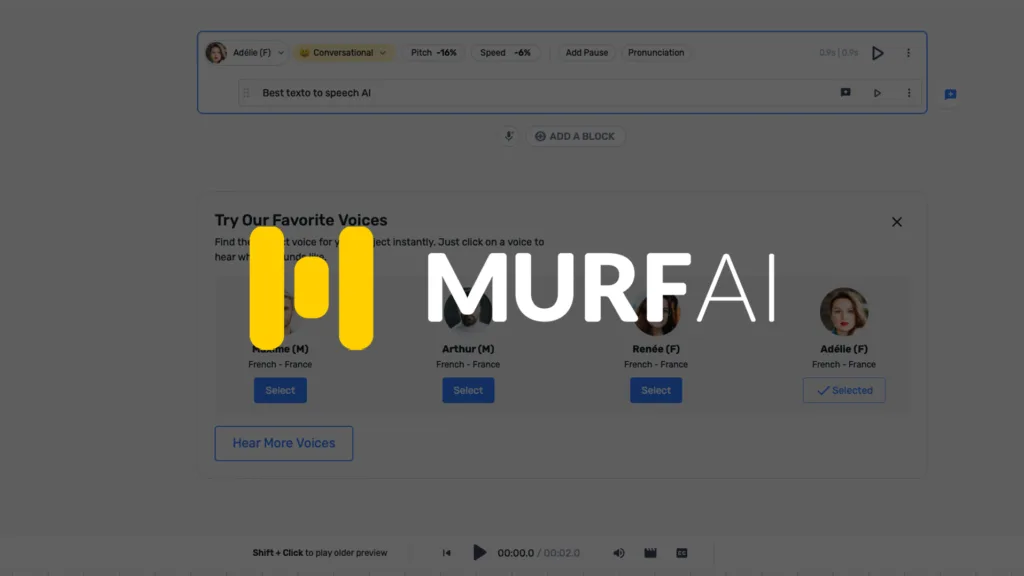The image size is (1024, 576).
Task: Open the block's three-dot options menu
Action: pos(908,53)
